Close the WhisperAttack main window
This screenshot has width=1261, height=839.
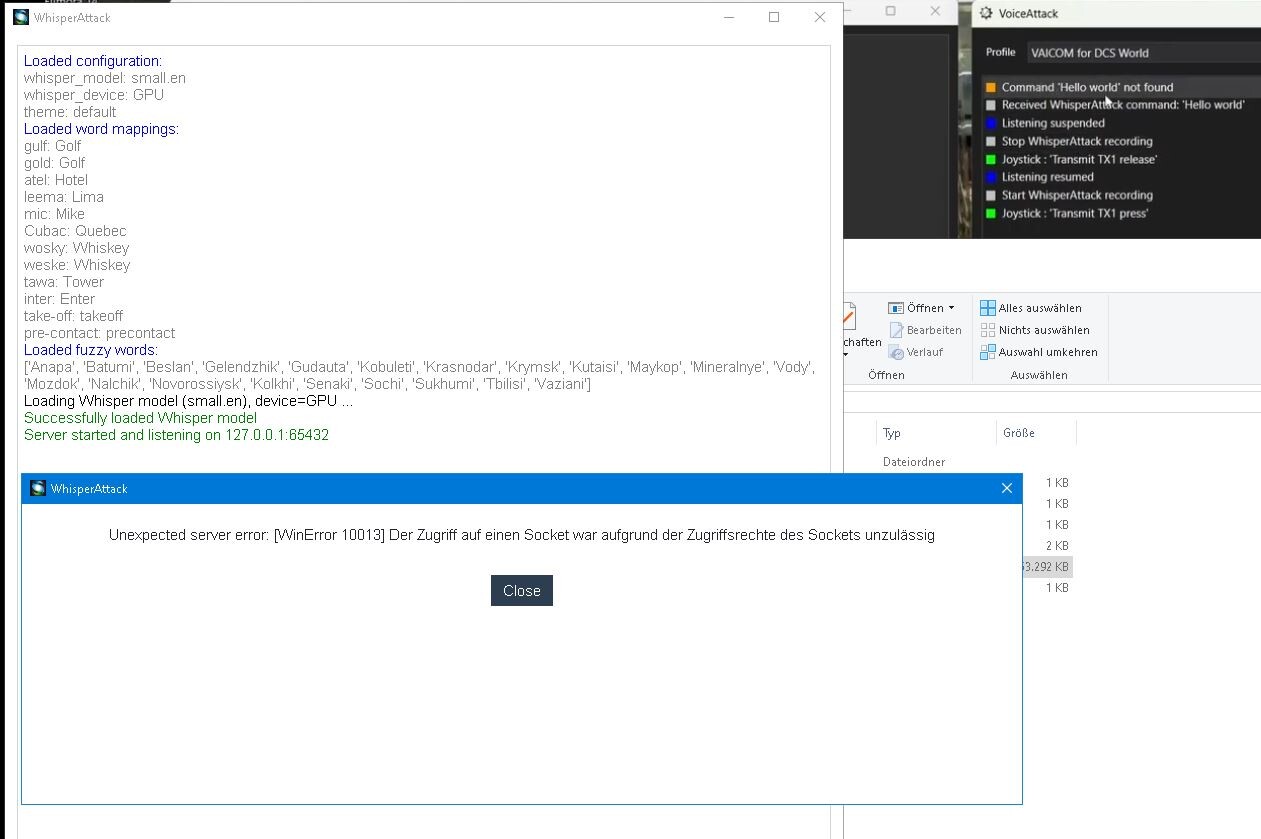click(820, 17)
